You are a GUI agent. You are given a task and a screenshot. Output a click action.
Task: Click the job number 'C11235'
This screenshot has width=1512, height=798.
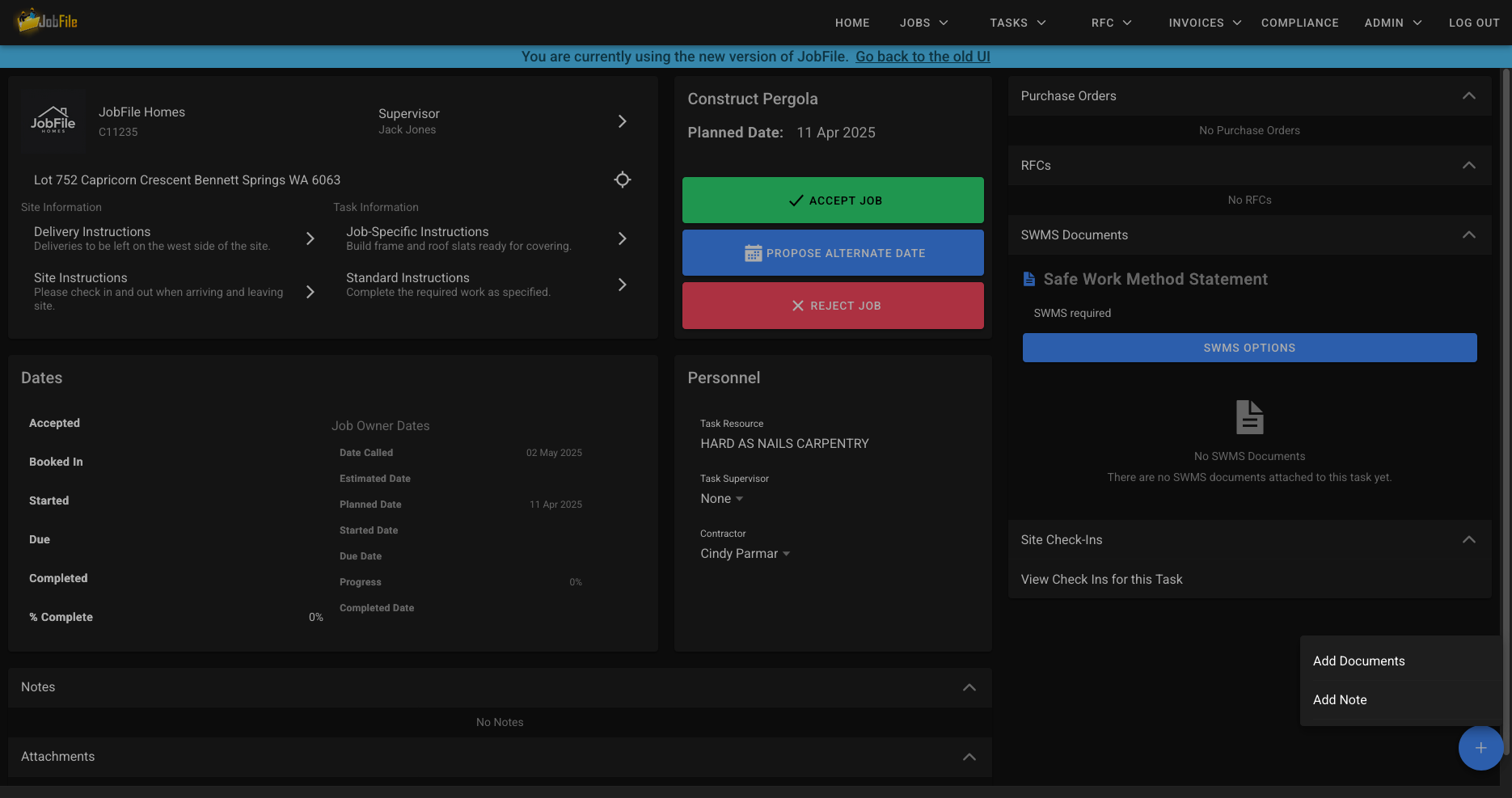coord(118,132)
